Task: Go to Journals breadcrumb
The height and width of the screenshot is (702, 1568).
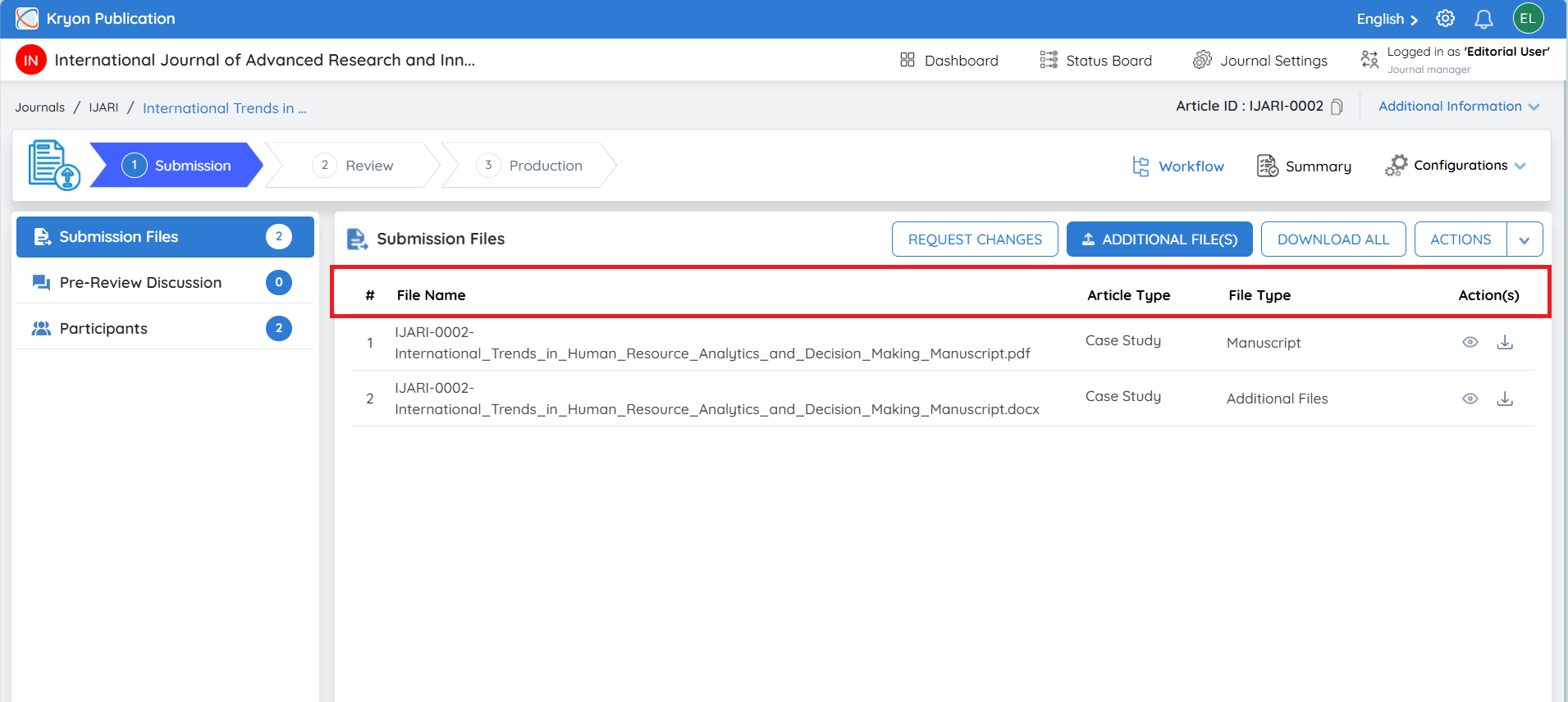Action: (x=39, y=107)
